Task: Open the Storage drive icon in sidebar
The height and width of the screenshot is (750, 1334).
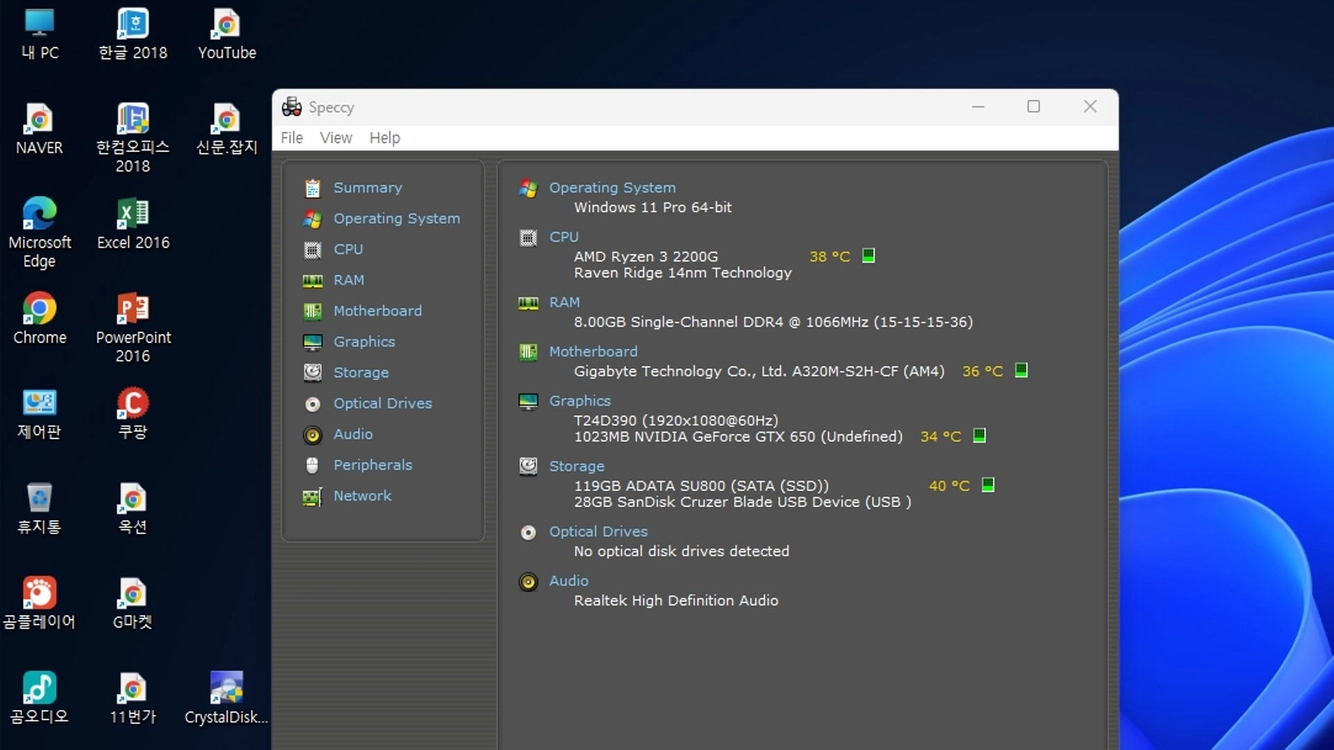Action: [x=313, y=373]
